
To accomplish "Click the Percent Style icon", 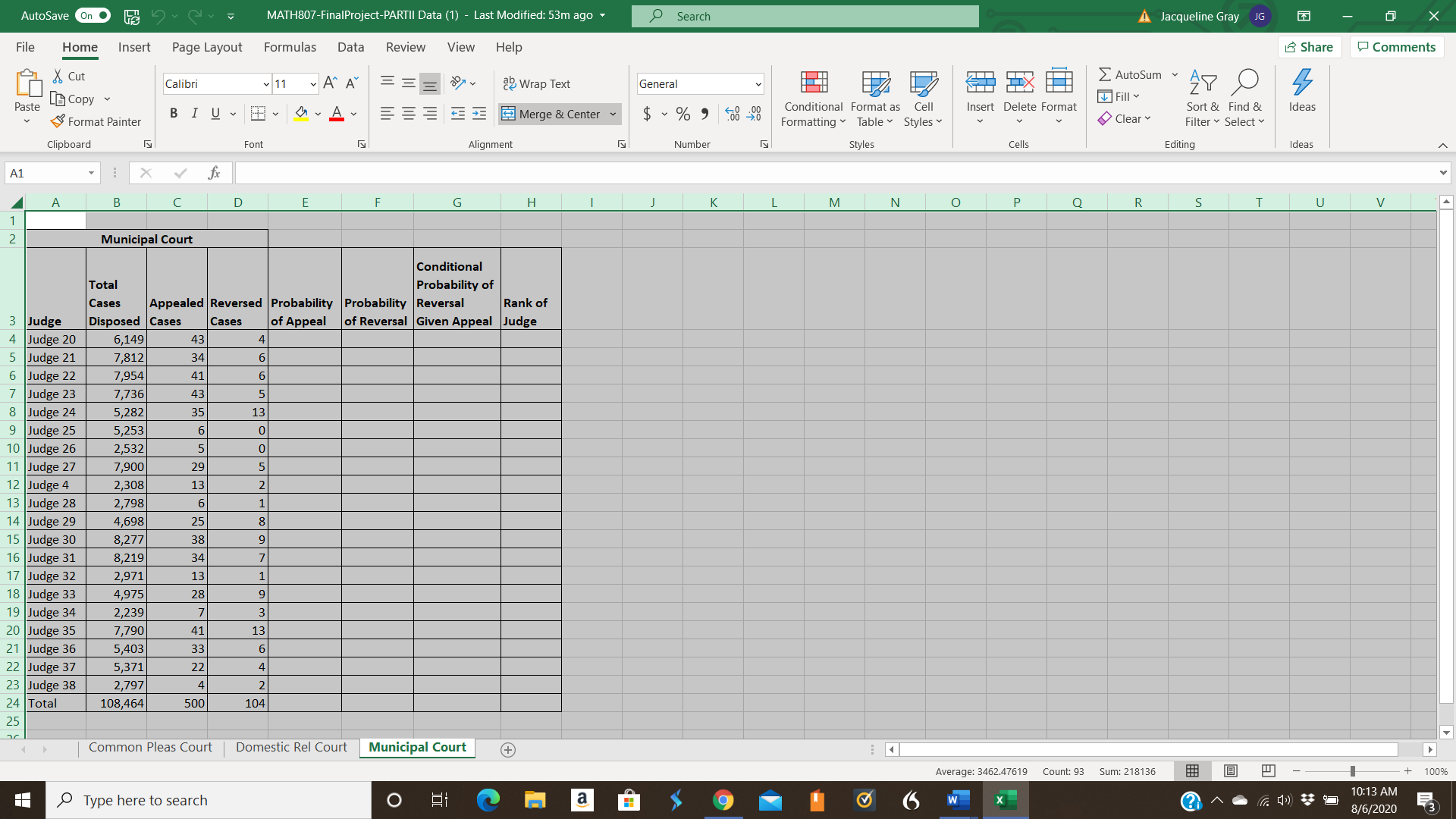I will click(x=682, y=114).
